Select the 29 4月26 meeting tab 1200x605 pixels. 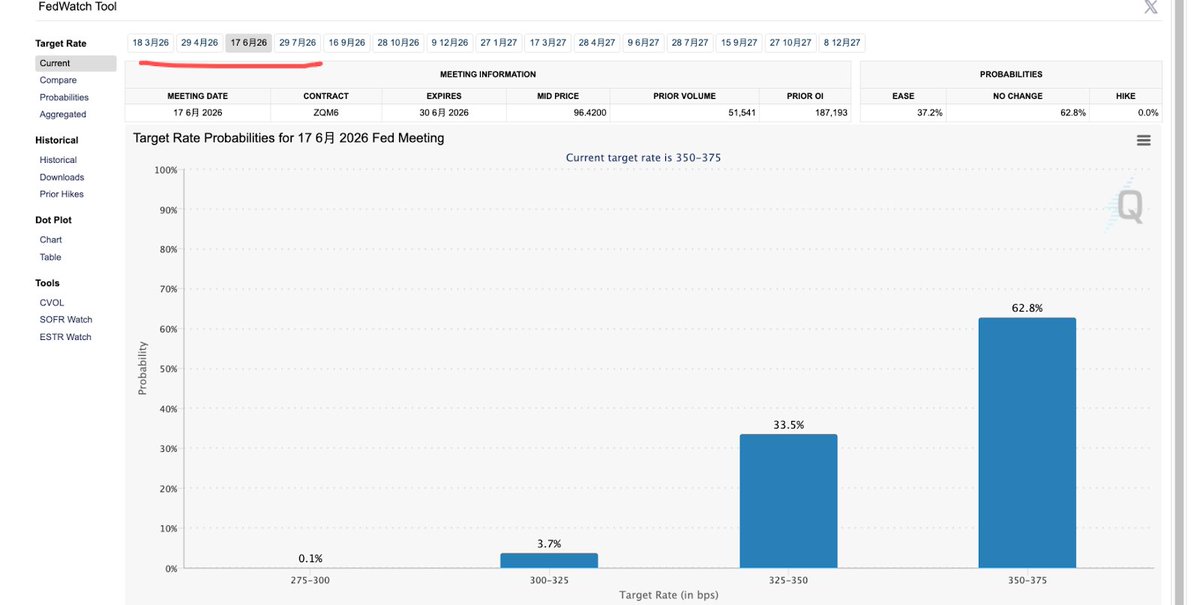(200, 43)
